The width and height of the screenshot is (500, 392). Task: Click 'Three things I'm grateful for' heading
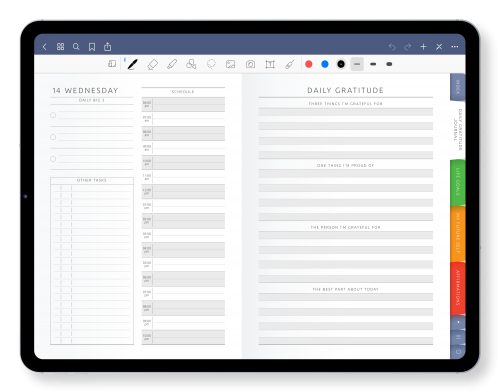click(345, 104)
